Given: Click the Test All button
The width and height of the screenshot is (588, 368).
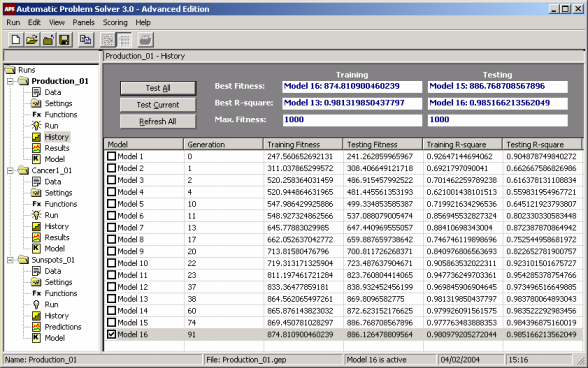Looking at the screenshot, I should point(158,88).
